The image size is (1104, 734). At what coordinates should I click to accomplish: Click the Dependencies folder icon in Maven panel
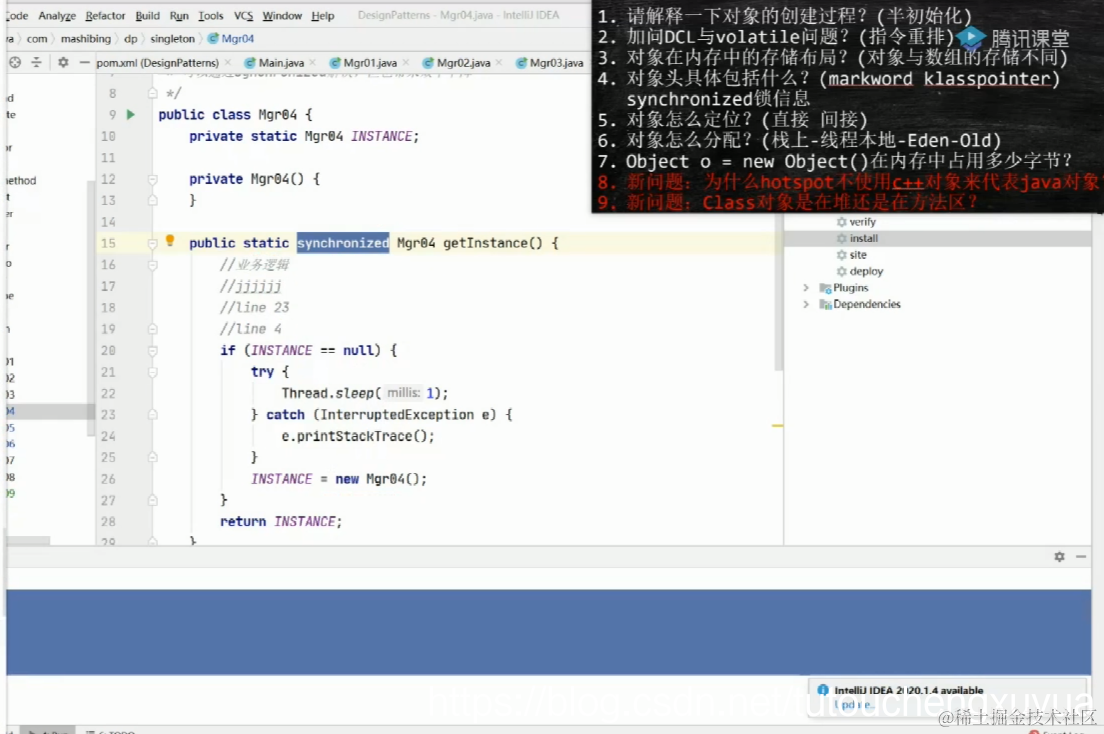pyautogui.click(x=825, y=304)
